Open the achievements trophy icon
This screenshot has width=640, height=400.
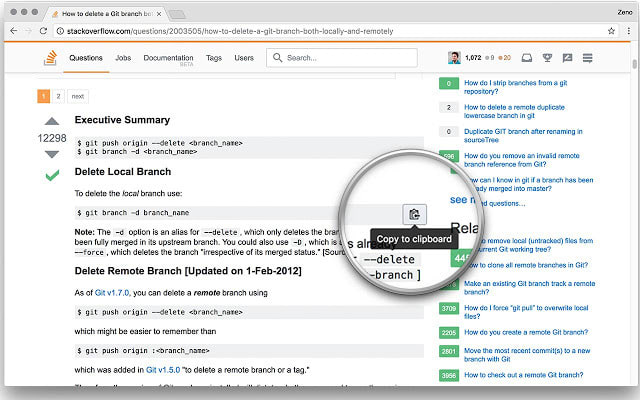[x=547, y=58]
